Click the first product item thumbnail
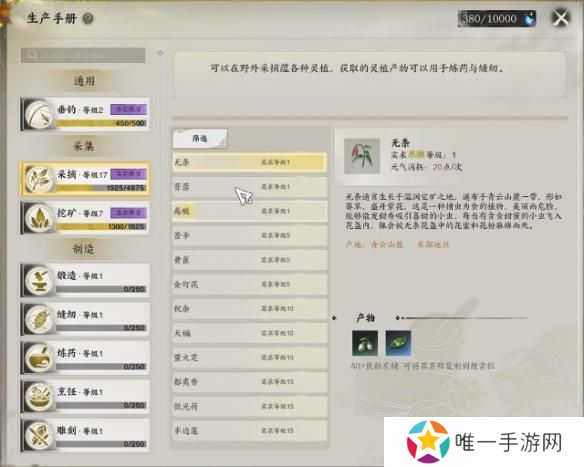Image resolution: width=584 pixels, height=467 pixels. pyautogui.click(x=365, y=343)
